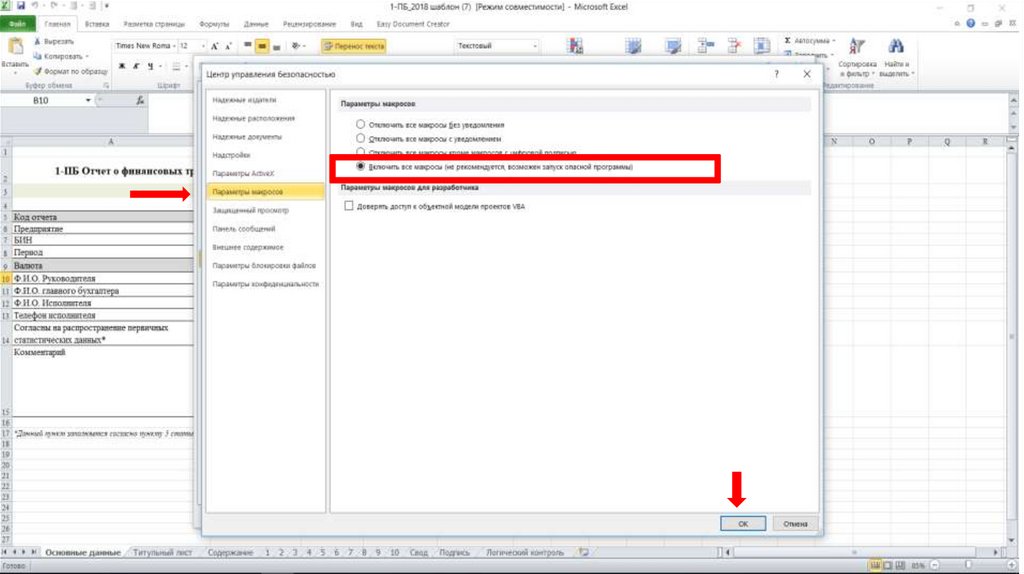Select 'Включить все макросы' radio button

coord(360,167)
